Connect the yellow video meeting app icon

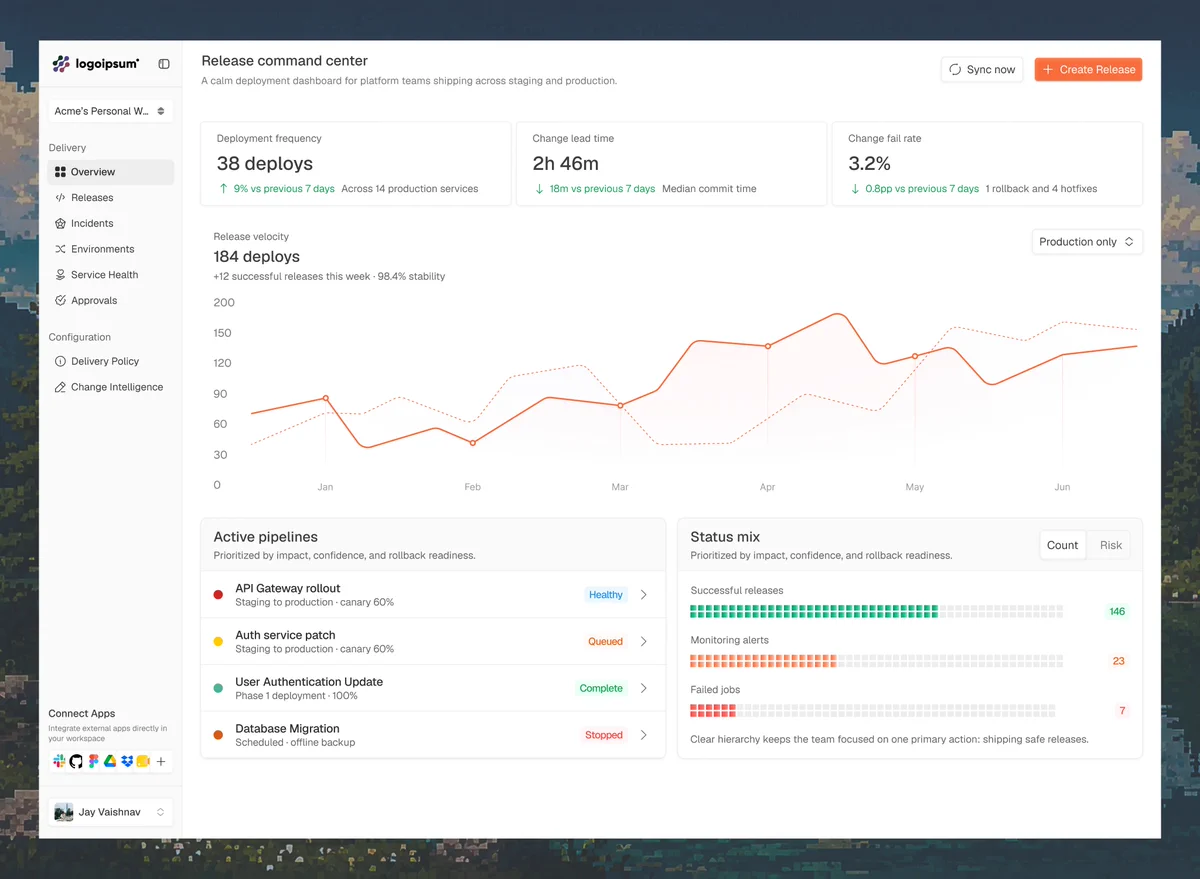coord(143,762)
